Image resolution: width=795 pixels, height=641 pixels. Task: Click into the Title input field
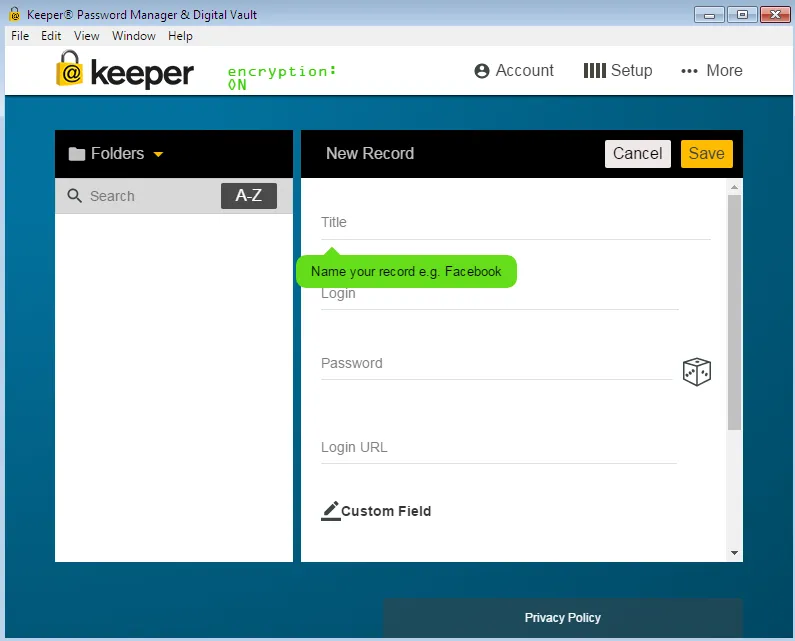(x=516, y=223)
